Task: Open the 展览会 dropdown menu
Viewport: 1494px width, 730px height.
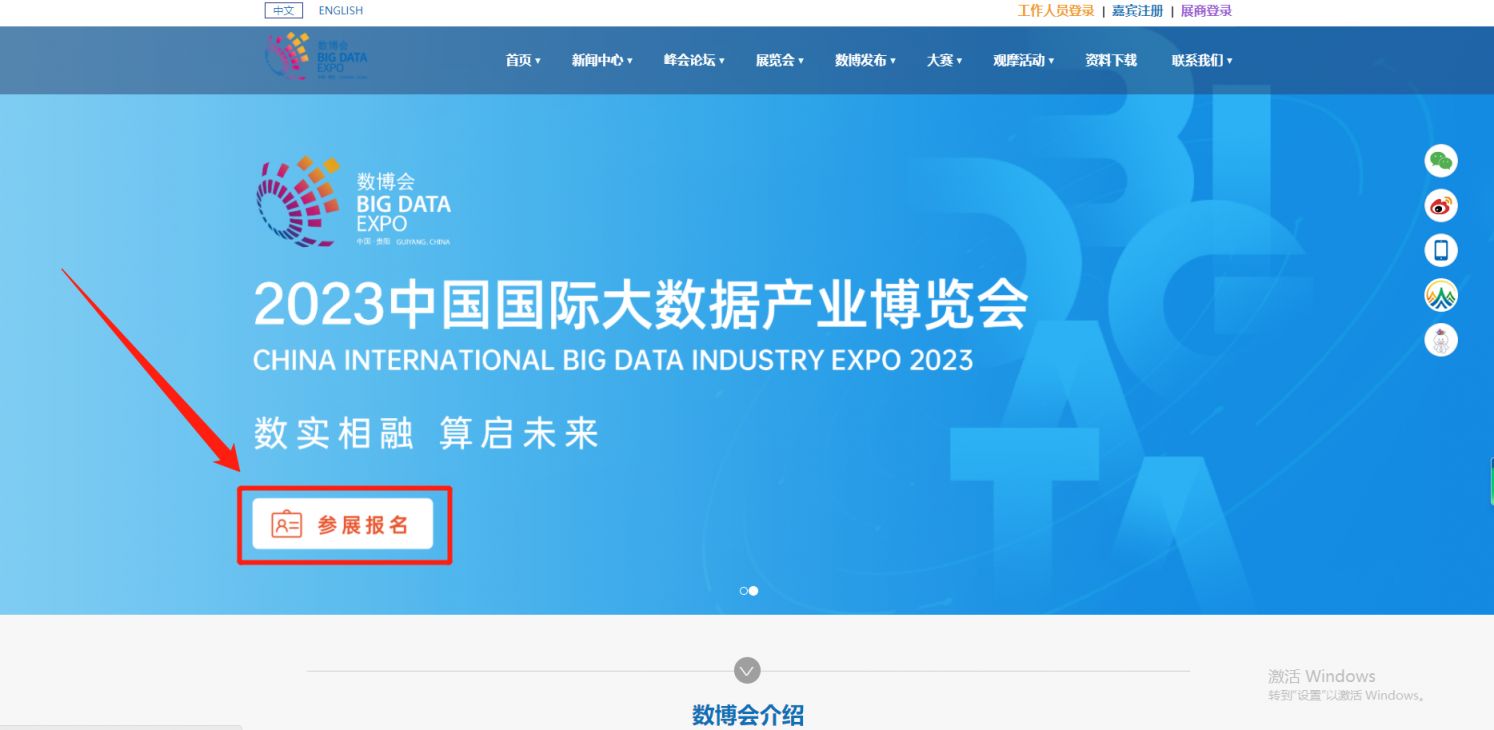Action: point(779,60)
